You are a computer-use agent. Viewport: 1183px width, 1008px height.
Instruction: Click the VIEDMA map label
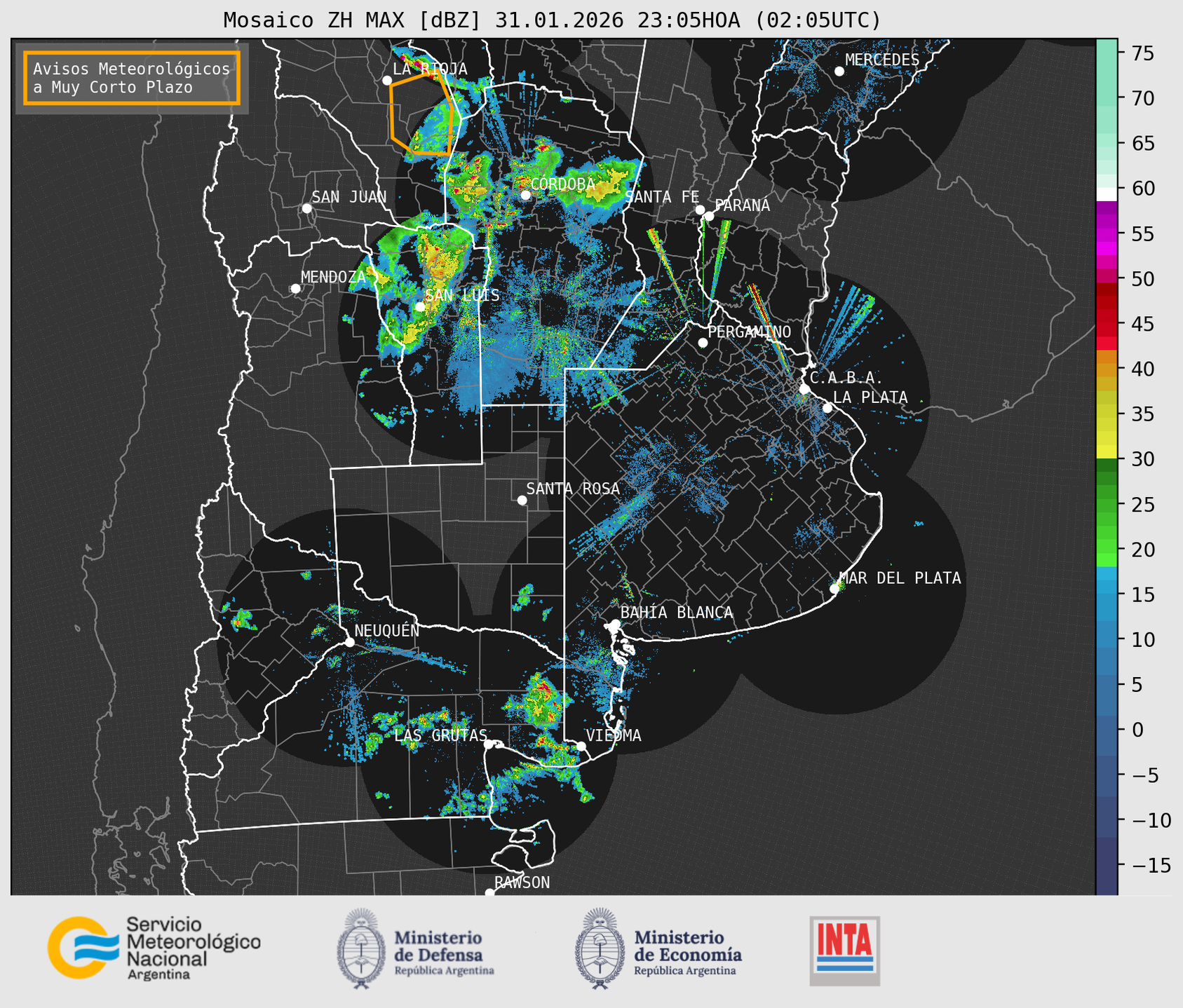[x=614, y=735]
